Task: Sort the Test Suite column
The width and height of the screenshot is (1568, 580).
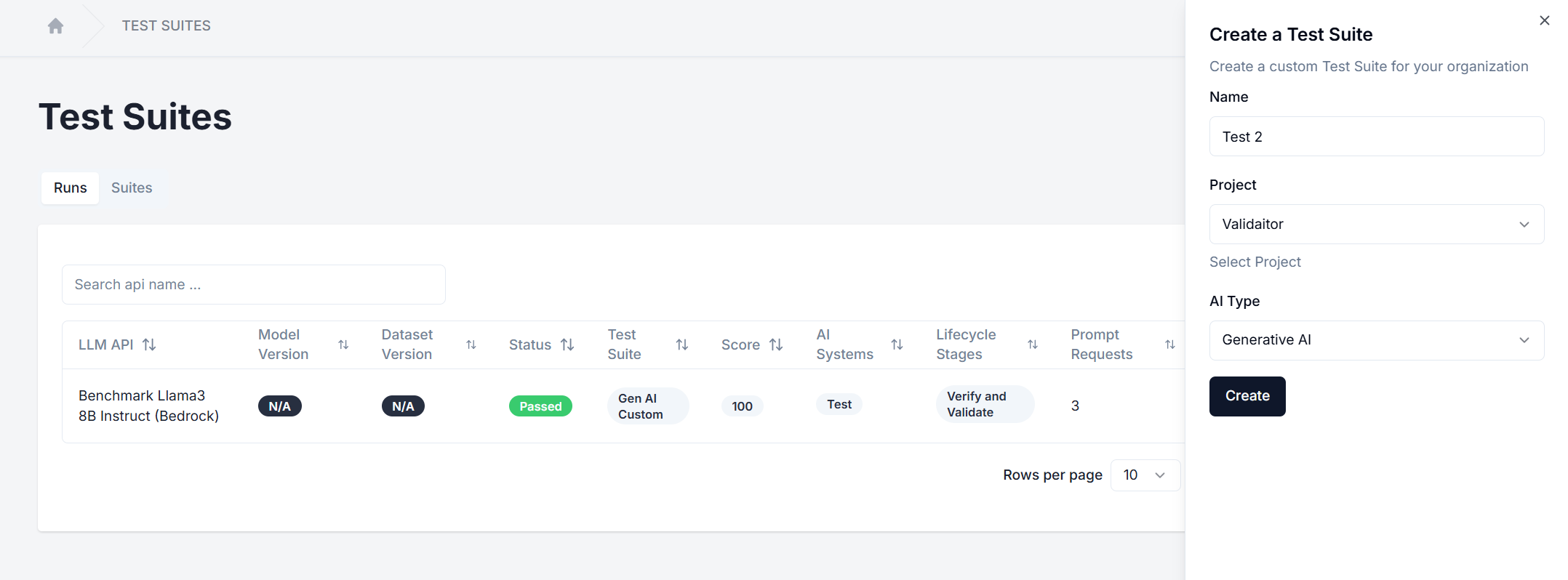Action: pyautogui.click(x=682, y=345)
